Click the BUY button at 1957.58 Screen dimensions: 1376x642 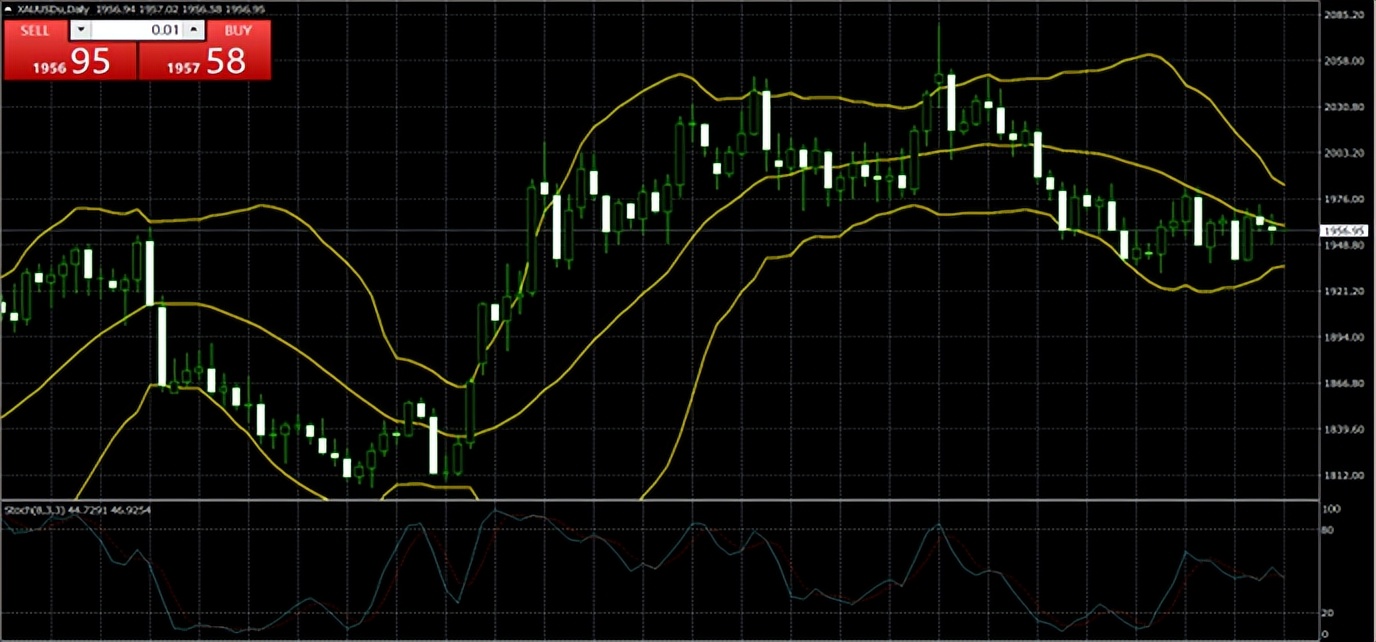click(204, 50)
